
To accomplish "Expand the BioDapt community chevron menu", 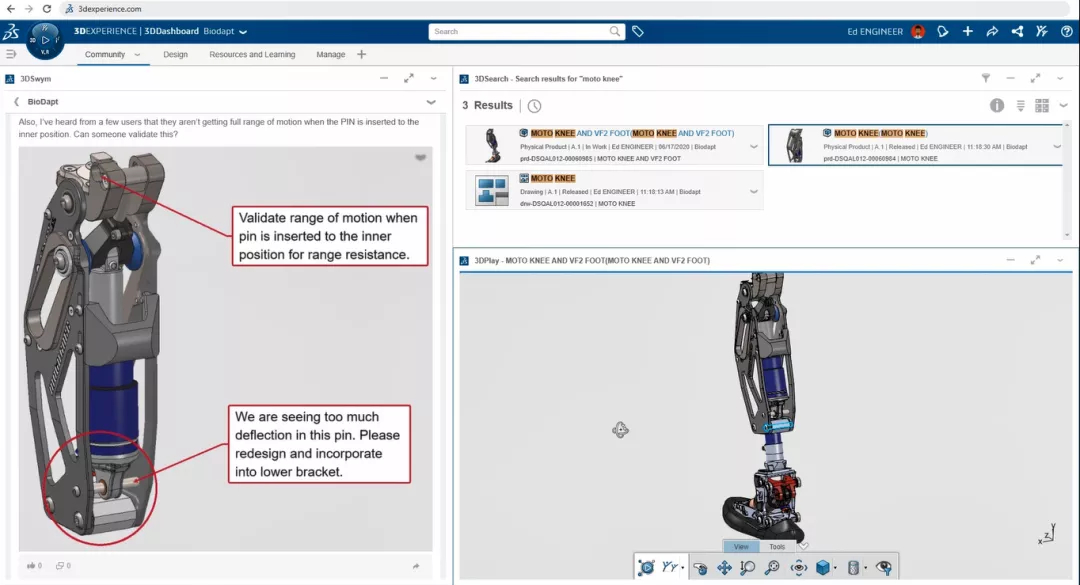I will pos(431,102).
